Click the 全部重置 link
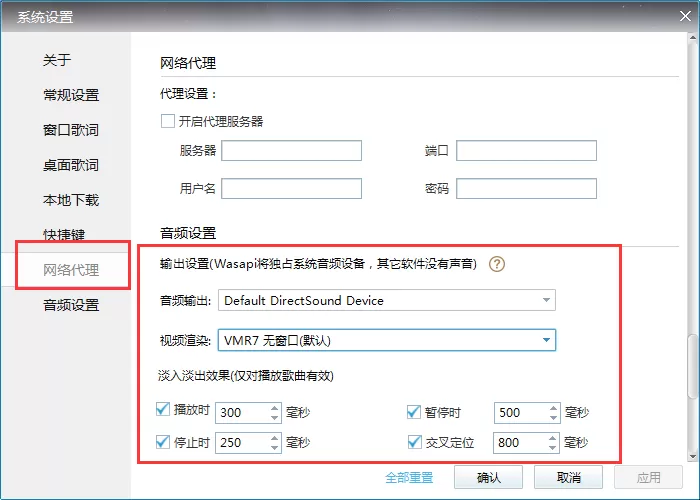700x500 pixels. pyautogui.click(x=409, y=478)
